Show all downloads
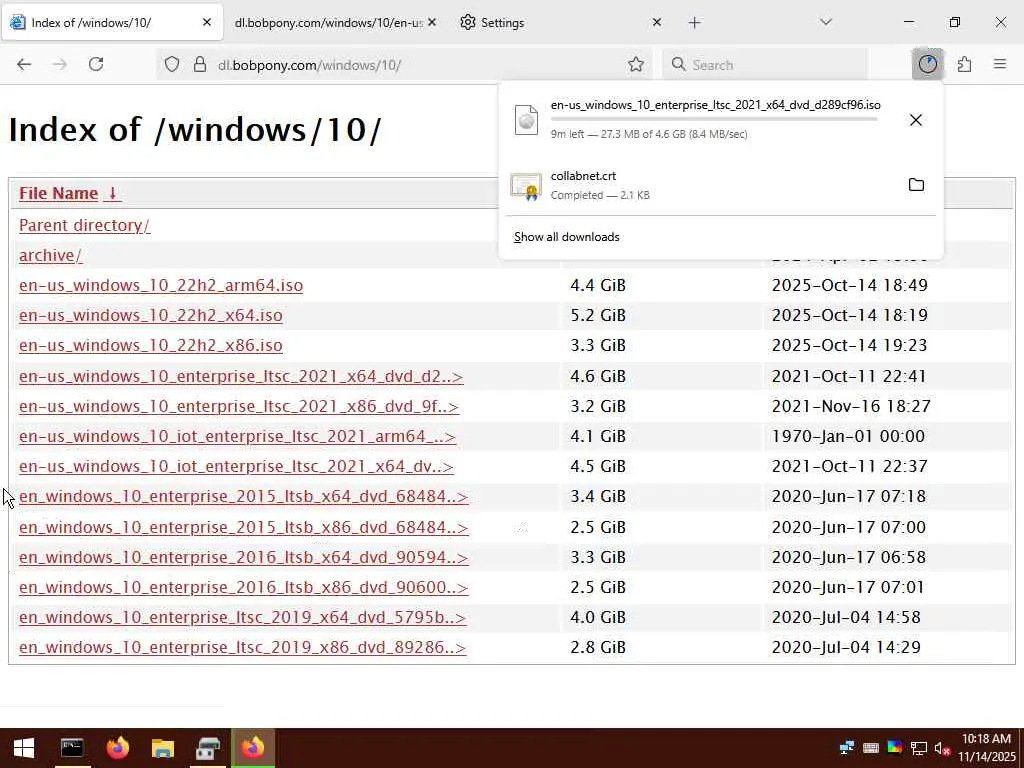This screenshot has height=768, width=1024. click(x=566, y=237)
